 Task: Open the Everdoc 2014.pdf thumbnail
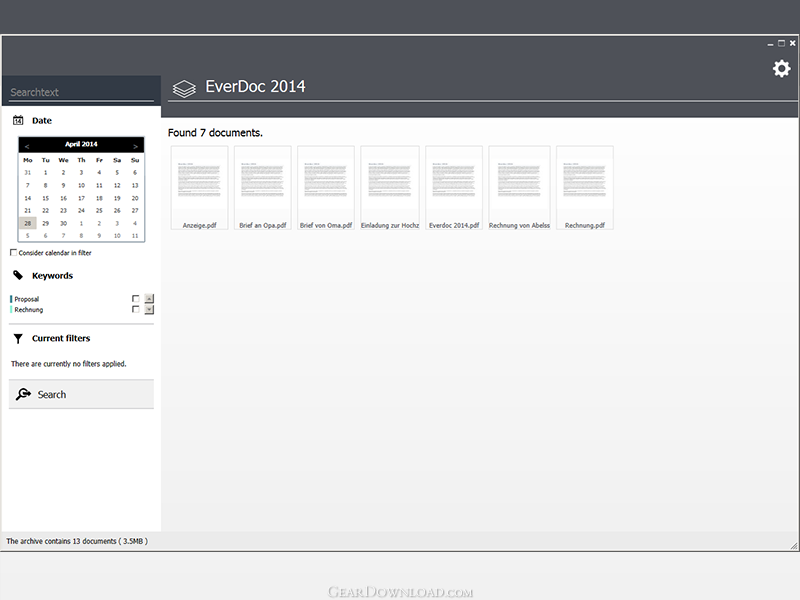point(454,188)
